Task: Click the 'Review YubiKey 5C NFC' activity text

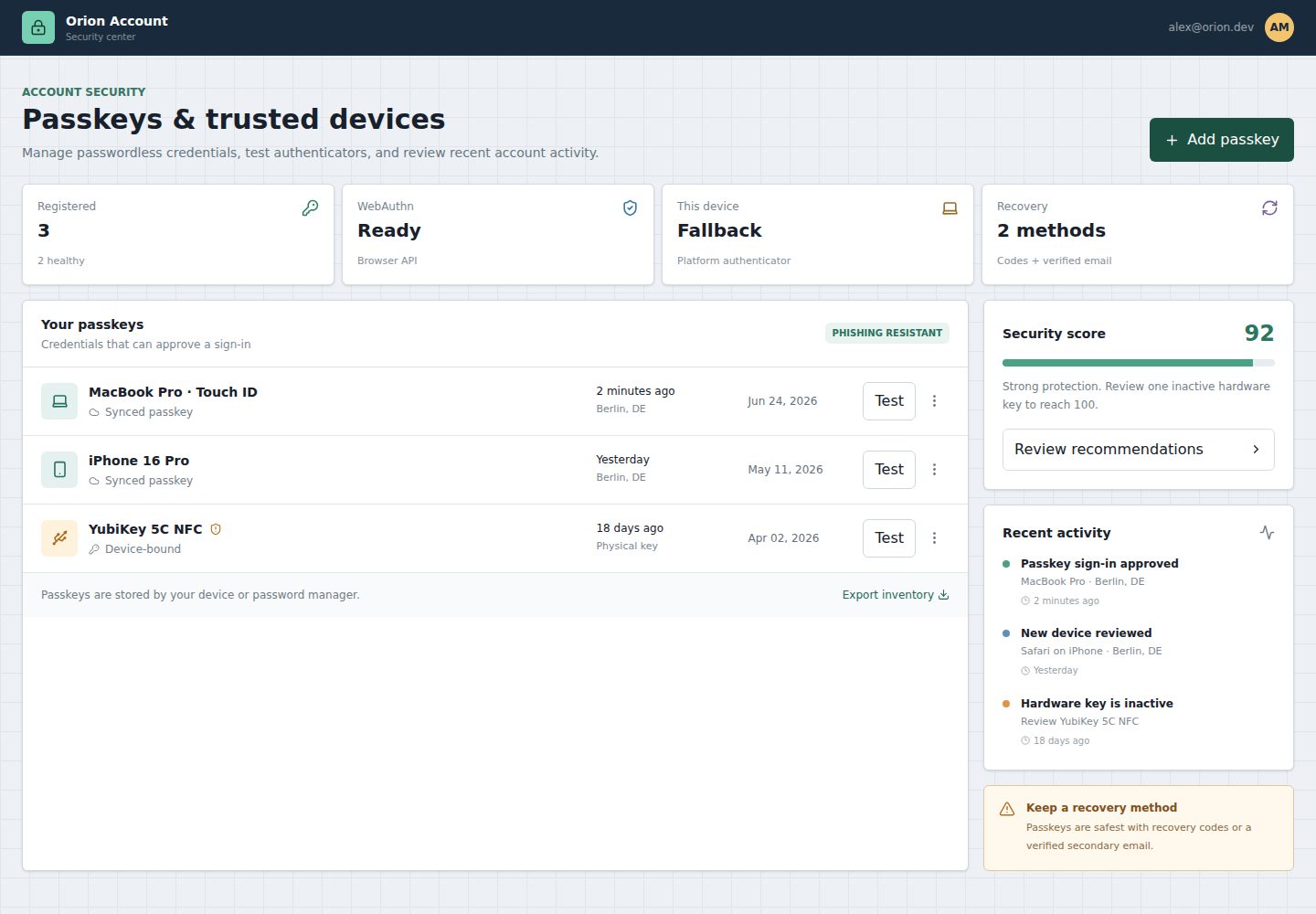Action: (x=1079, y=722)
